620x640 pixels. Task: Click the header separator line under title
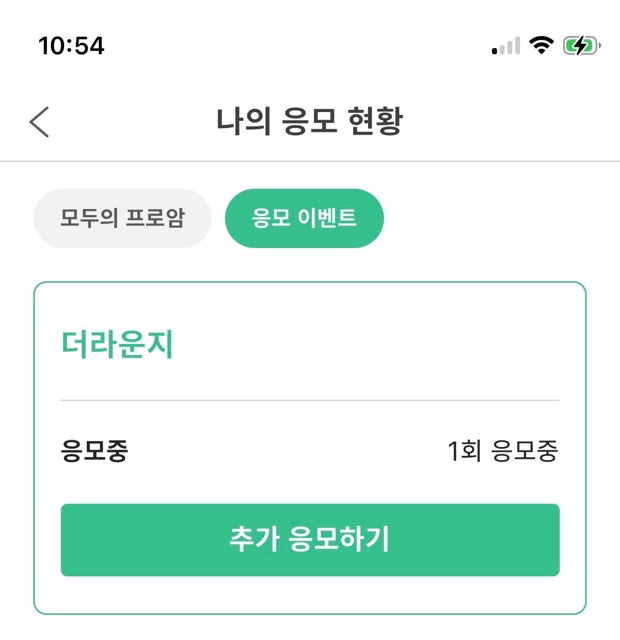[310, 161]
